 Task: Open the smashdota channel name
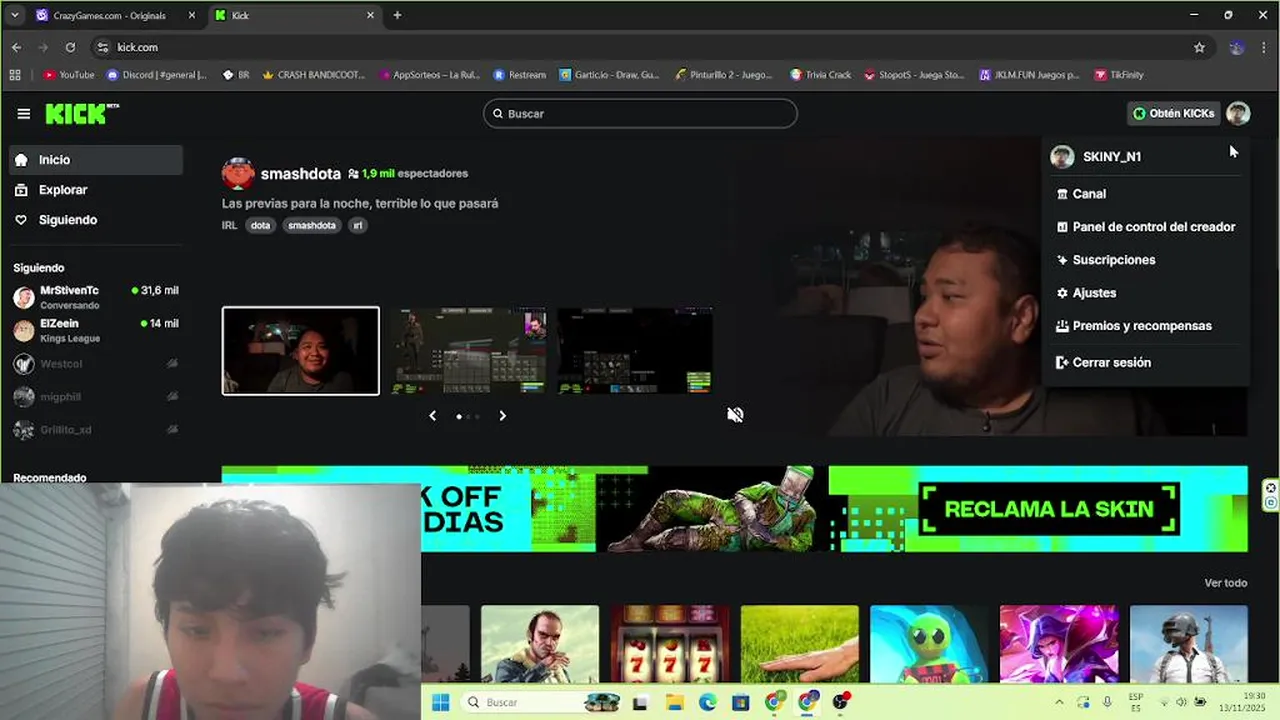(x=301, y=174)
